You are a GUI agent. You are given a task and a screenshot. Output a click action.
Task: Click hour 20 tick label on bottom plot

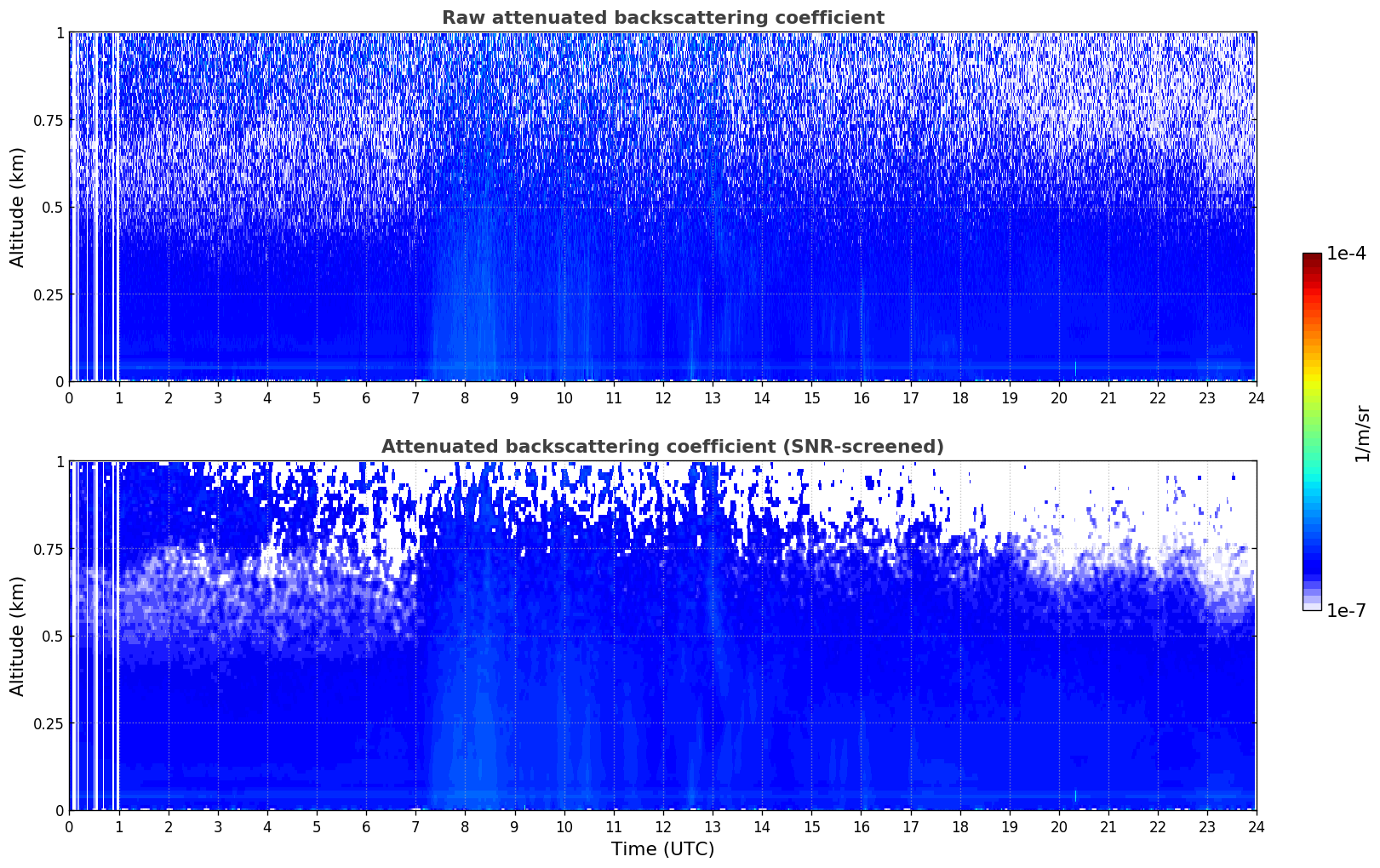point(1058,826)
